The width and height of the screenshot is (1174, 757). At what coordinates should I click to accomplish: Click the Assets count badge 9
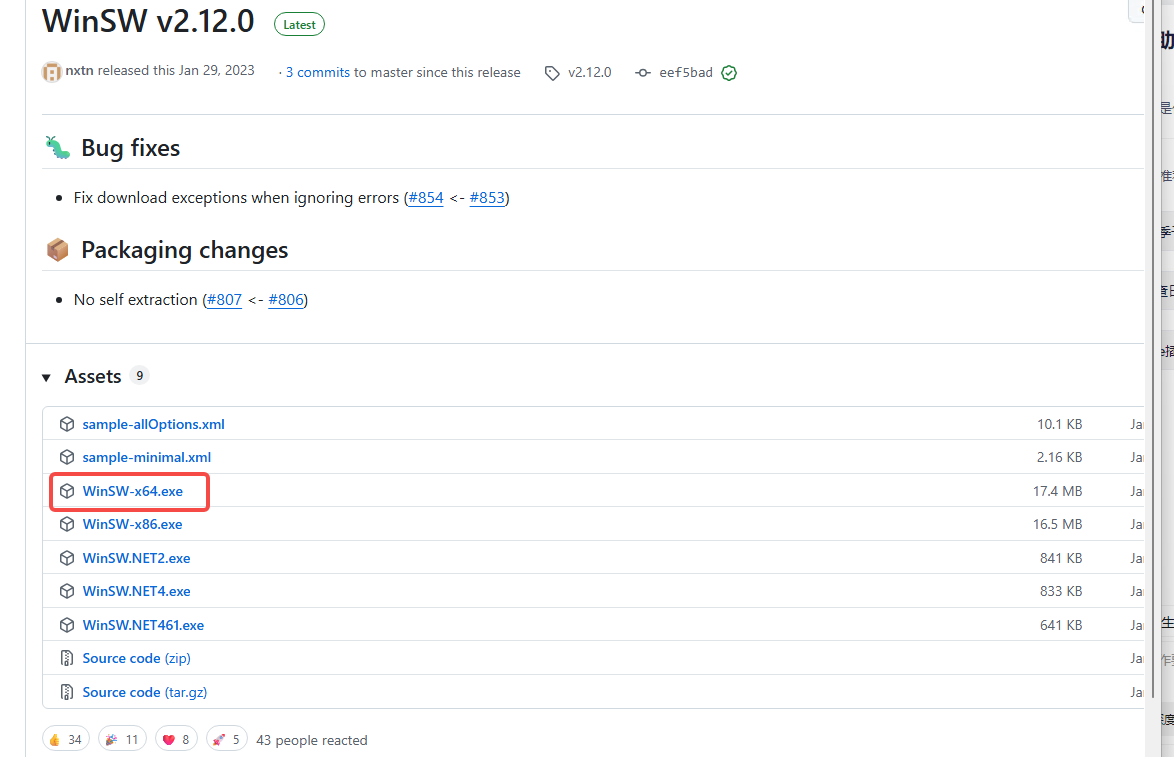pos(139,376)
